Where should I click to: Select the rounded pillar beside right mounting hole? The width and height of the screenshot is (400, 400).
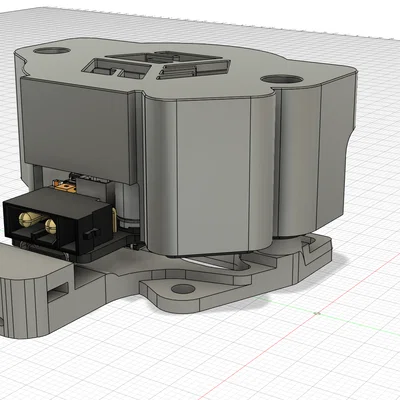[297, 162]
